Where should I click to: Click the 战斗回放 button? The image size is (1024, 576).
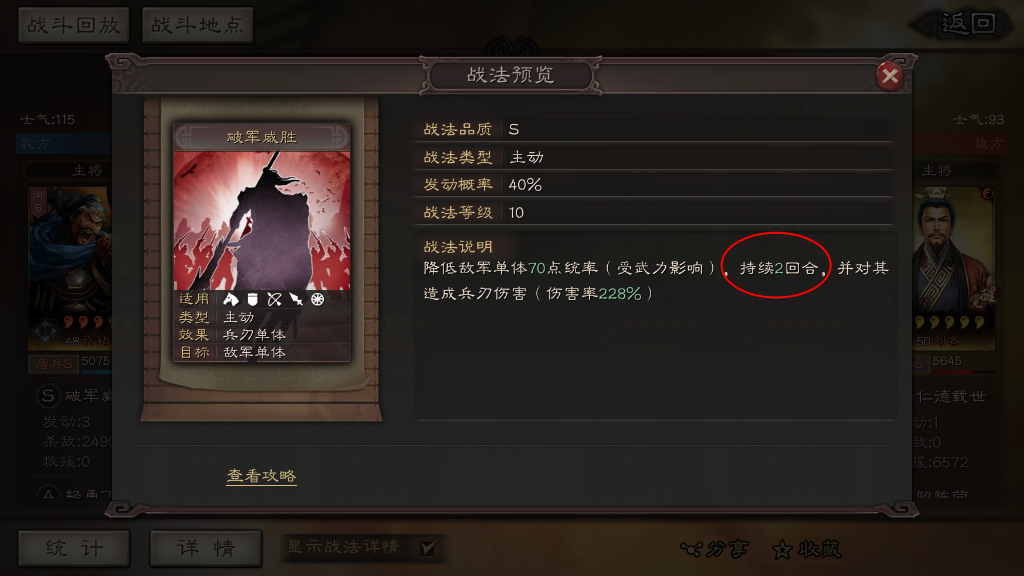pyautogui.click(x=74, y=25)
